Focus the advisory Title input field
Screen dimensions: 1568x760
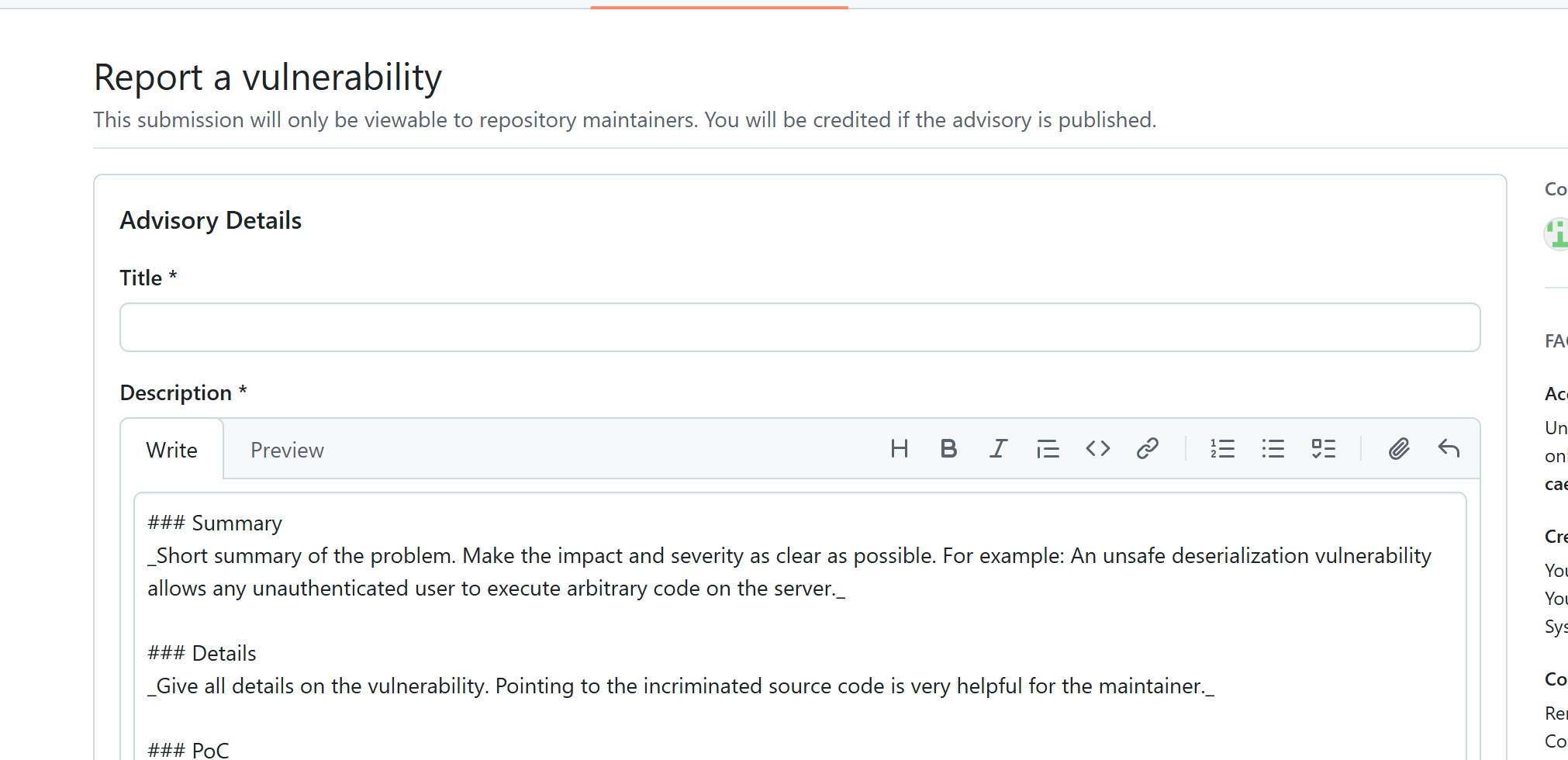[800, 327]
